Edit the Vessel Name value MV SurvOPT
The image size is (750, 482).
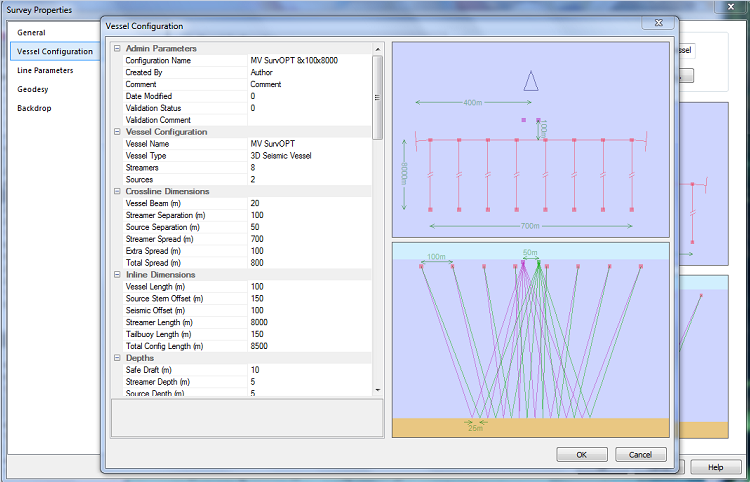(309, 144)
